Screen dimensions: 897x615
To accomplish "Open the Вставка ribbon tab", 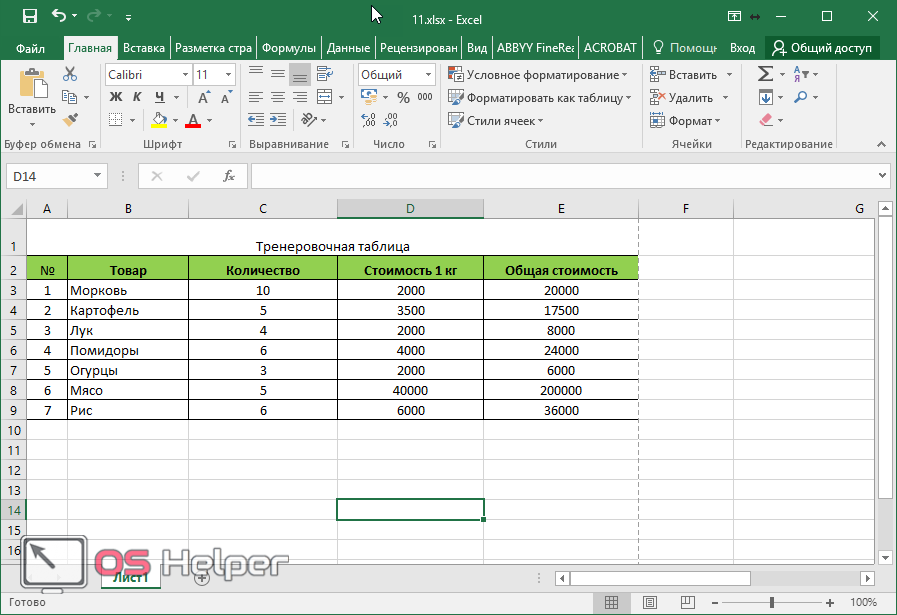I will point(144,47).
